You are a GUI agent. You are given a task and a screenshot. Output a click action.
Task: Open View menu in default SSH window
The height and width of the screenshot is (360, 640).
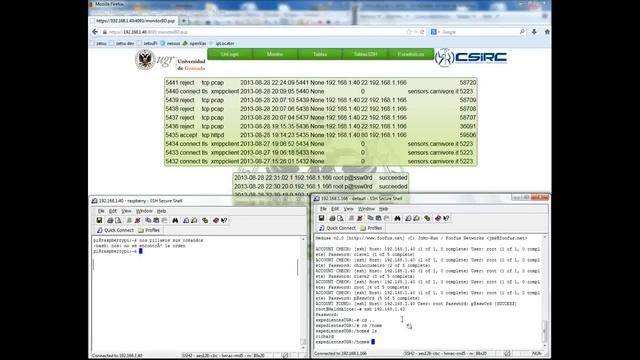[349, 209]
